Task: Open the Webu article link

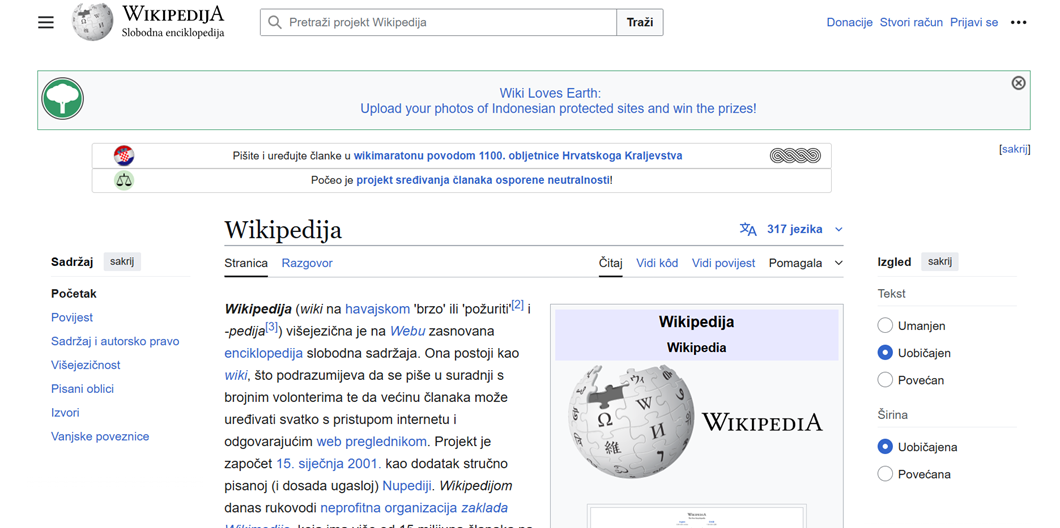Action: tap(407, 331)
